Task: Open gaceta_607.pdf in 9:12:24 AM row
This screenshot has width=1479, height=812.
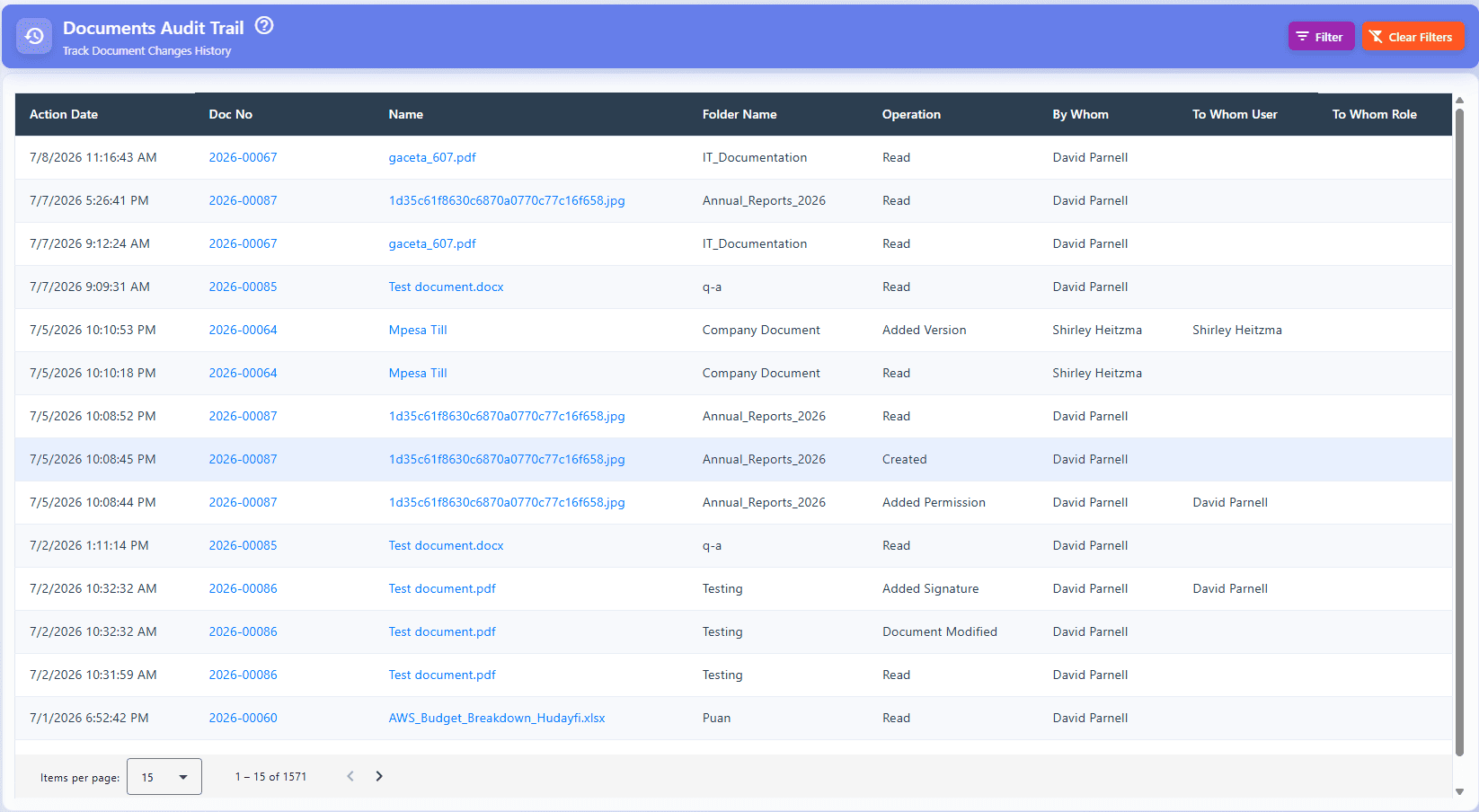Action: click(432, 243)
